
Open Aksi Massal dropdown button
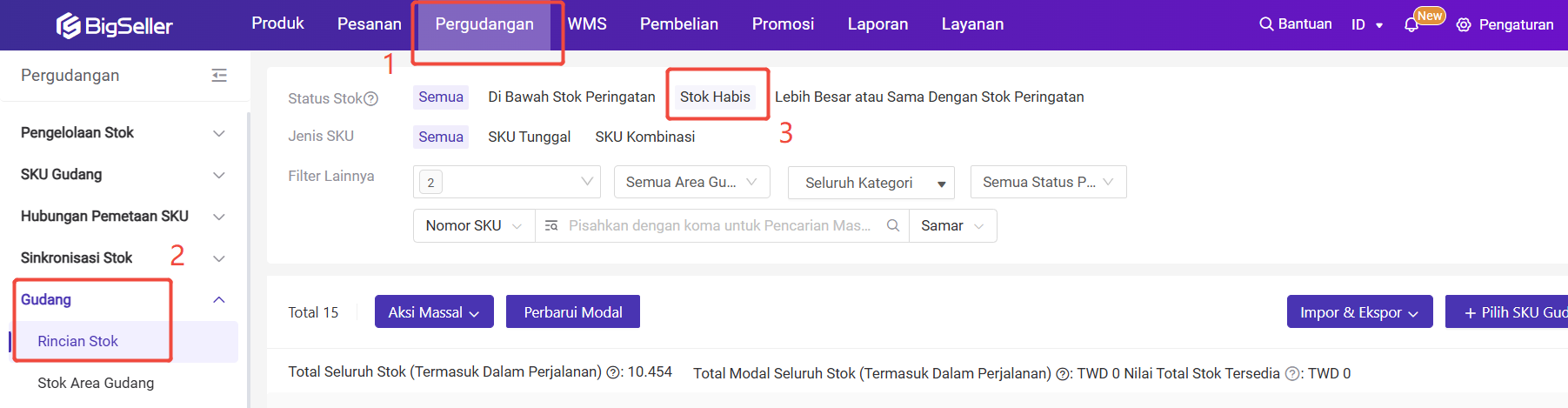coord(434,311)
